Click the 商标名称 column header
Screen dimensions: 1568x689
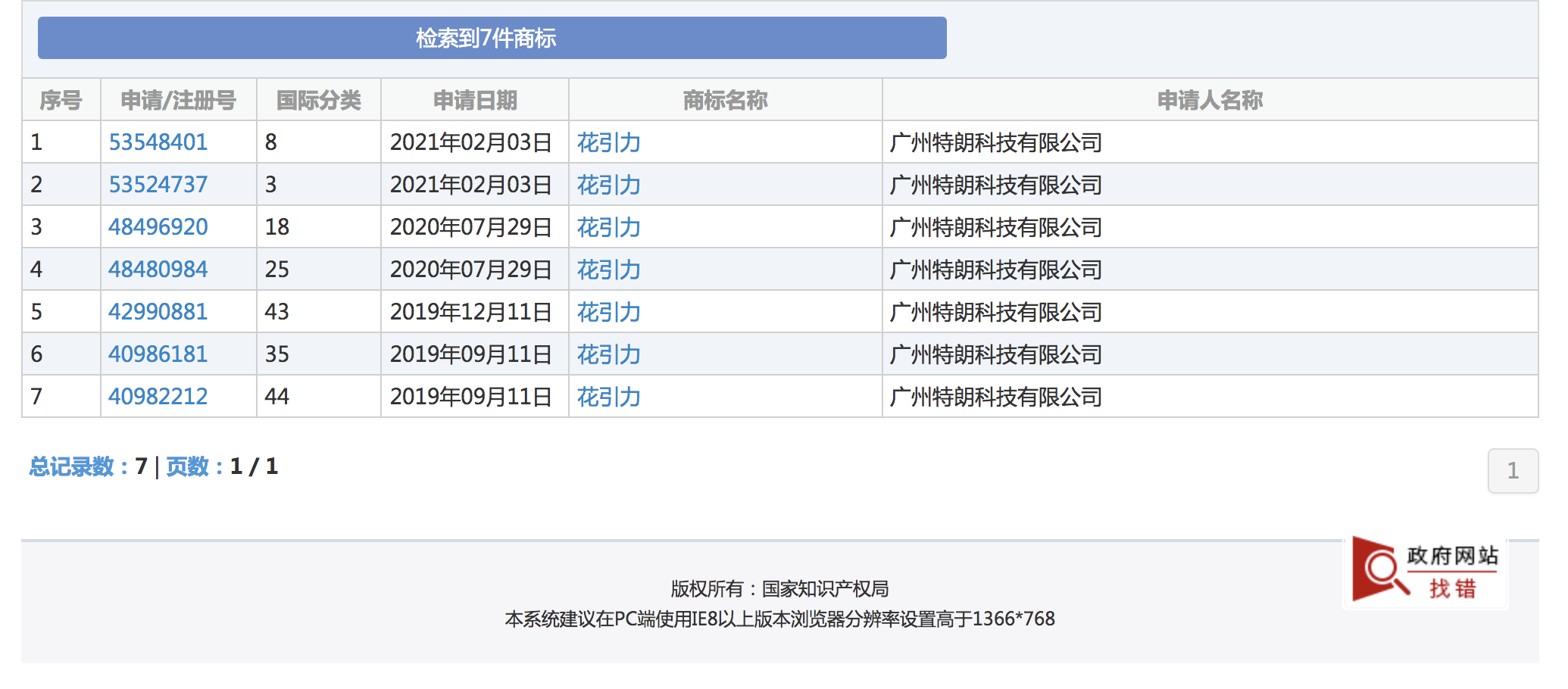pyautogui.click(x=726, y=100)
